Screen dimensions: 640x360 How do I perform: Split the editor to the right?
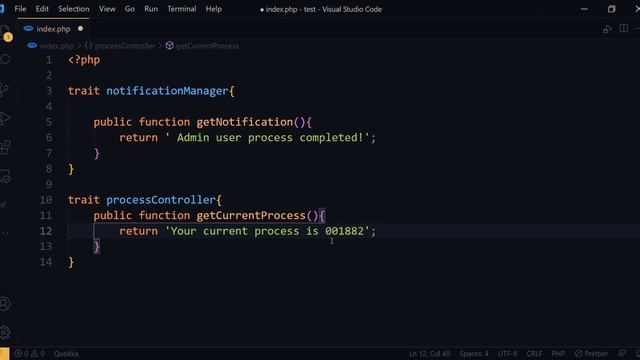[x=624, y=29]
